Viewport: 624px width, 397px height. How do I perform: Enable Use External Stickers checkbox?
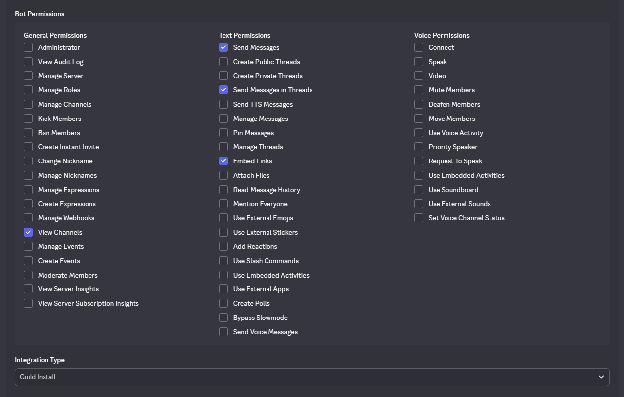tap(223, 232)
